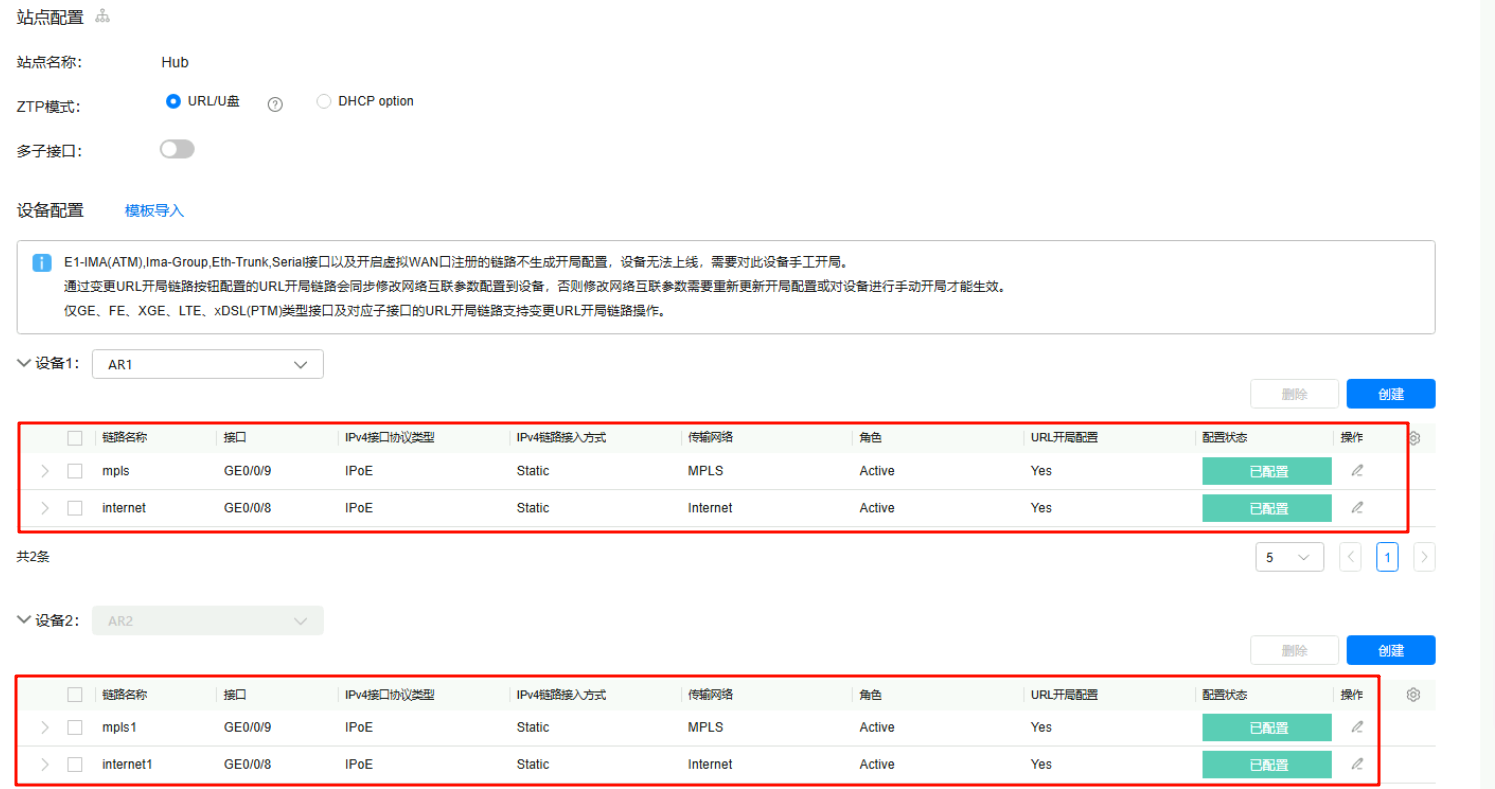Click topology icon next to 站点配置 title
Screen dimensions: 1495x789
(102, 17)
